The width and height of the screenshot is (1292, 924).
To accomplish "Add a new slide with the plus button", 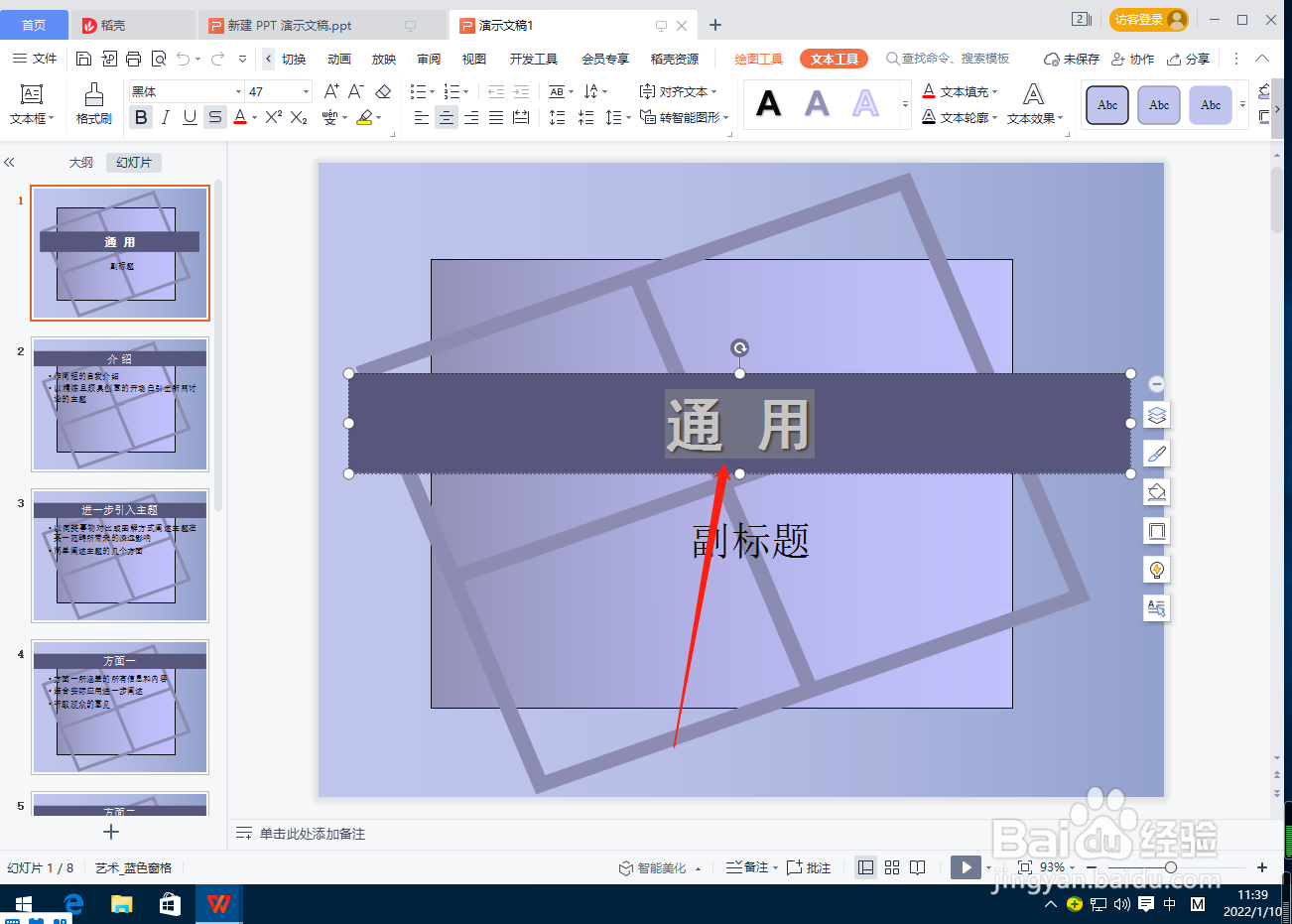I will point(111,832).
